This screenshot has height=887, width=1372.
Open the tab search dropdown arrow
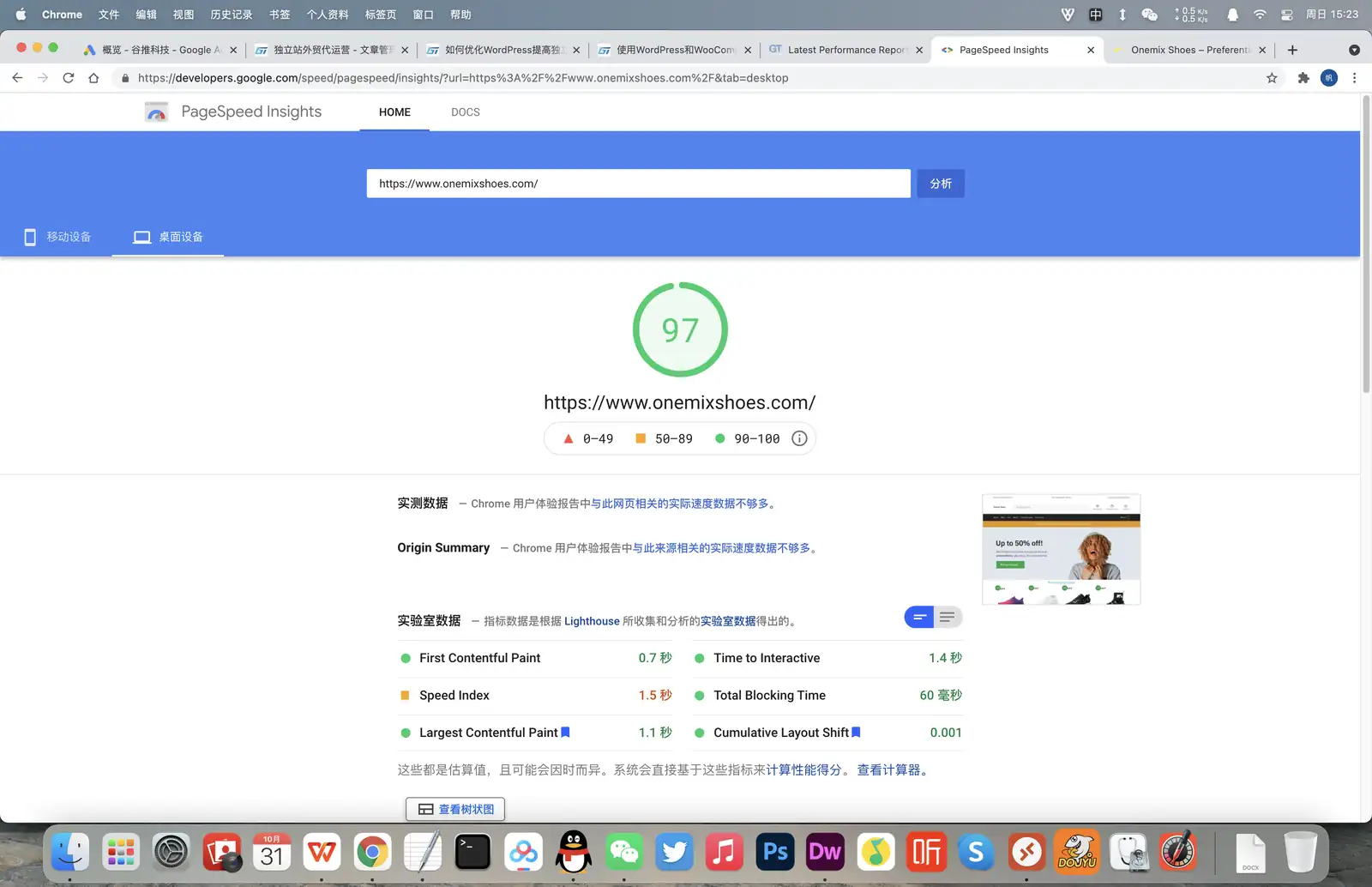(x=1354, y=50)
